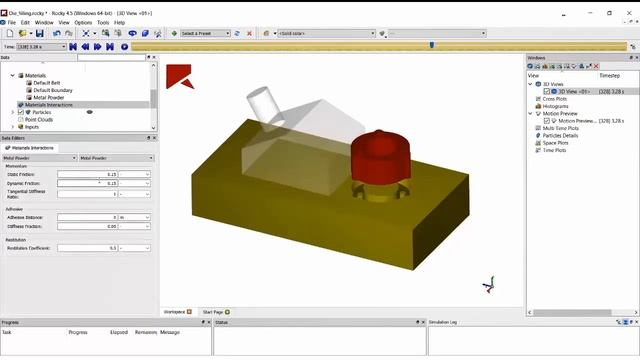
Task: Expand the Particles tree node
Action: (13, 112)
